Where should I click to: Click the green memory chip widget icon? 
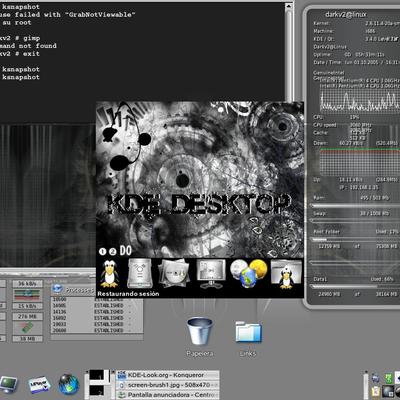pyautogui.click(x=28, y=327)
